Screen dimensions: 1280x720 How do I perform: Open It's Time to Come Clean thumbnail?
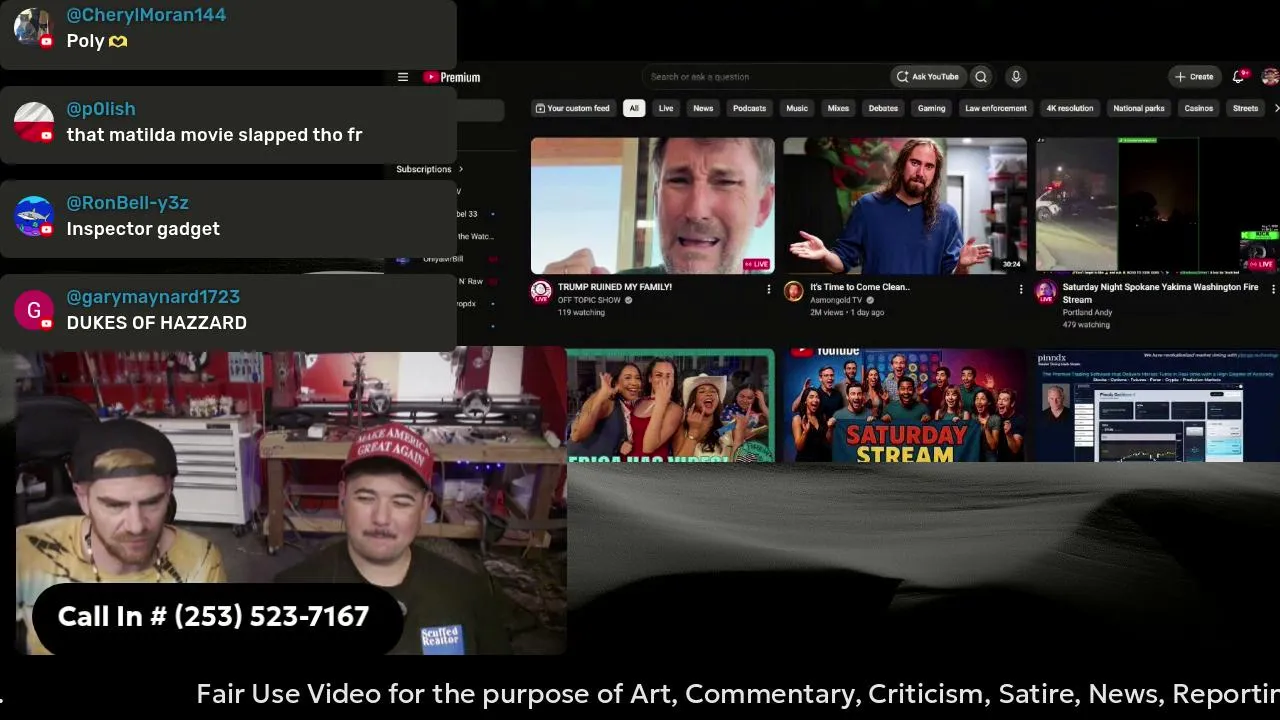point(905,205)
